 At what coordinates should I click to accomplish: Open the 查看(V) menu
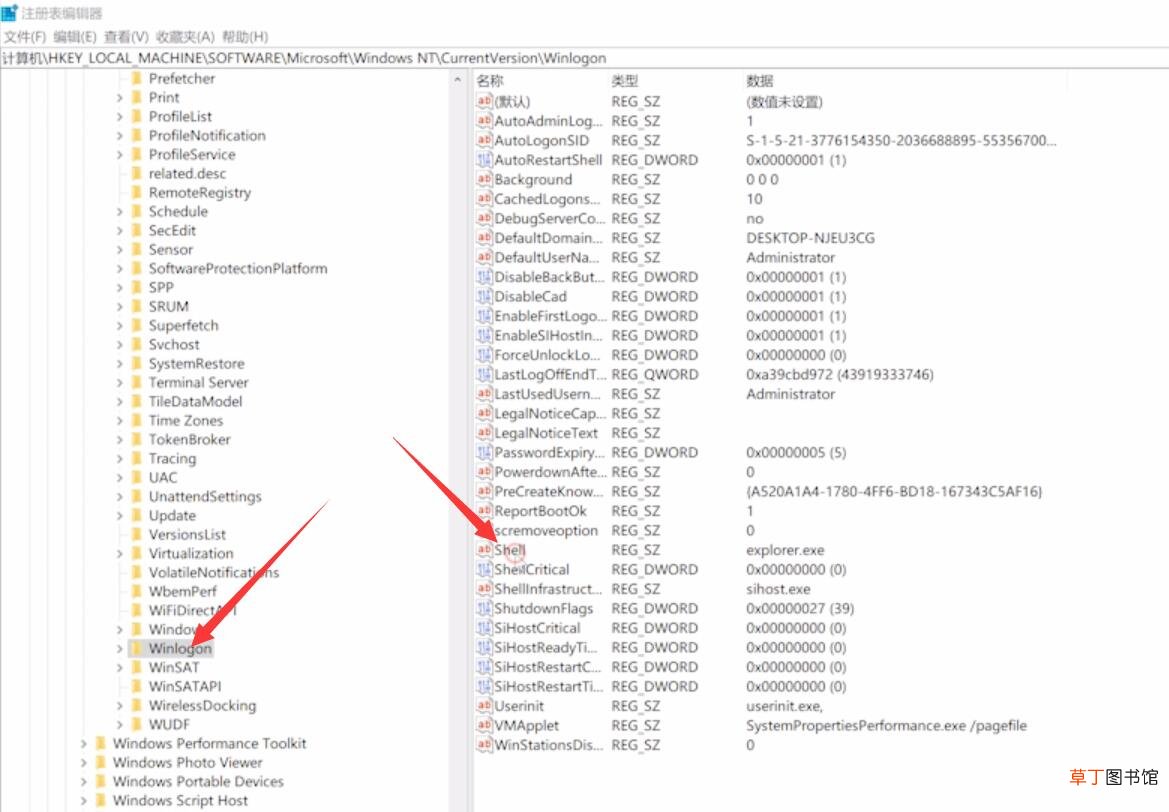tap(126, 37)
